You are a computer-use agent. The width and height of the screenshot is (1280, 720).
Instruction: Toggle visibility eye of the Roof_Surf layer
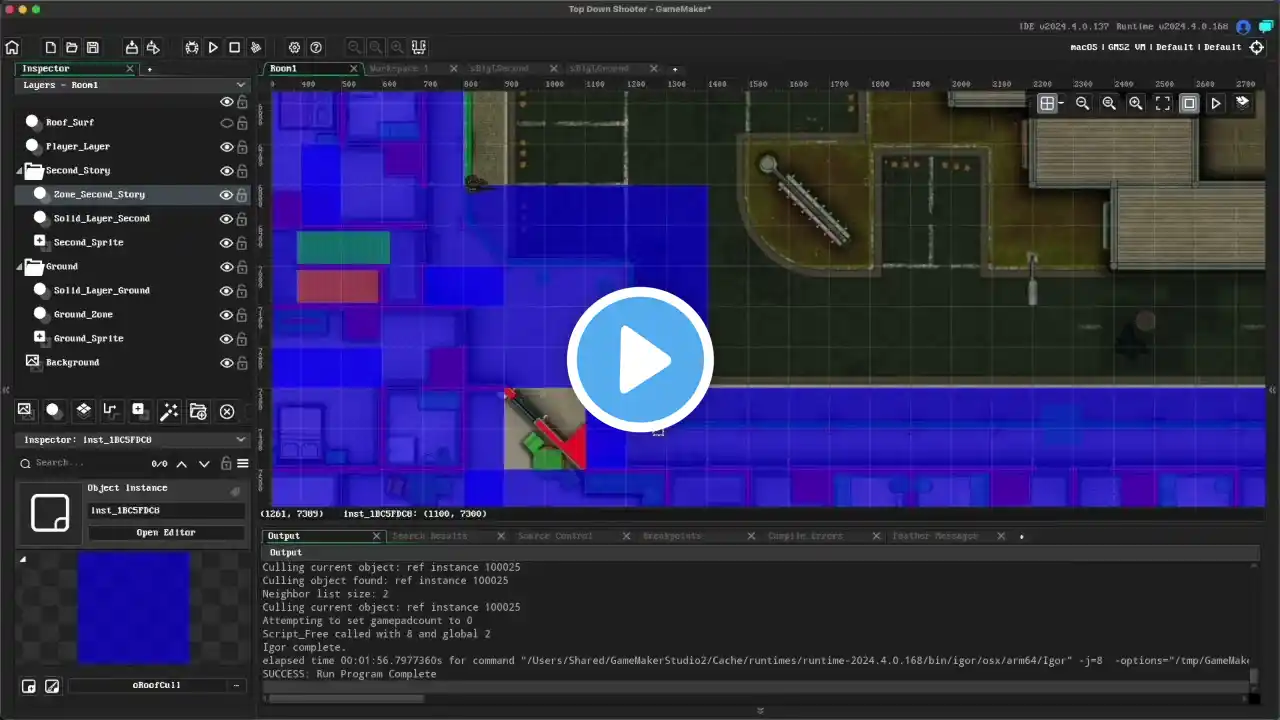[227, 123]
